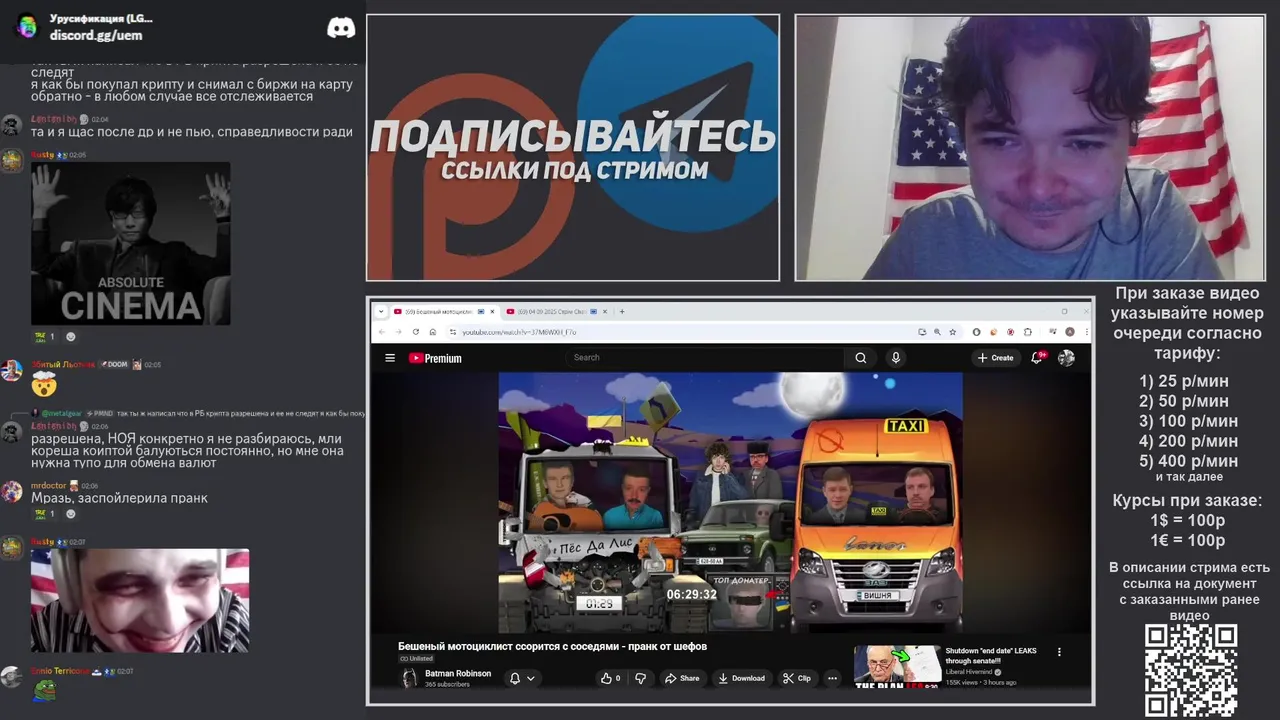Reload the browser page

pos(415,332)
